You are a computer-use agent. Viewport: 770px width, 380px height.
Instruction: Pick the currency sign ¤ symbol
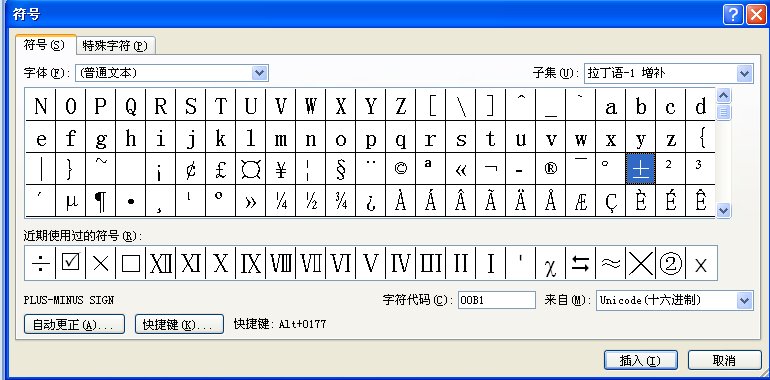pyautogui.click(x=251, y=168)
